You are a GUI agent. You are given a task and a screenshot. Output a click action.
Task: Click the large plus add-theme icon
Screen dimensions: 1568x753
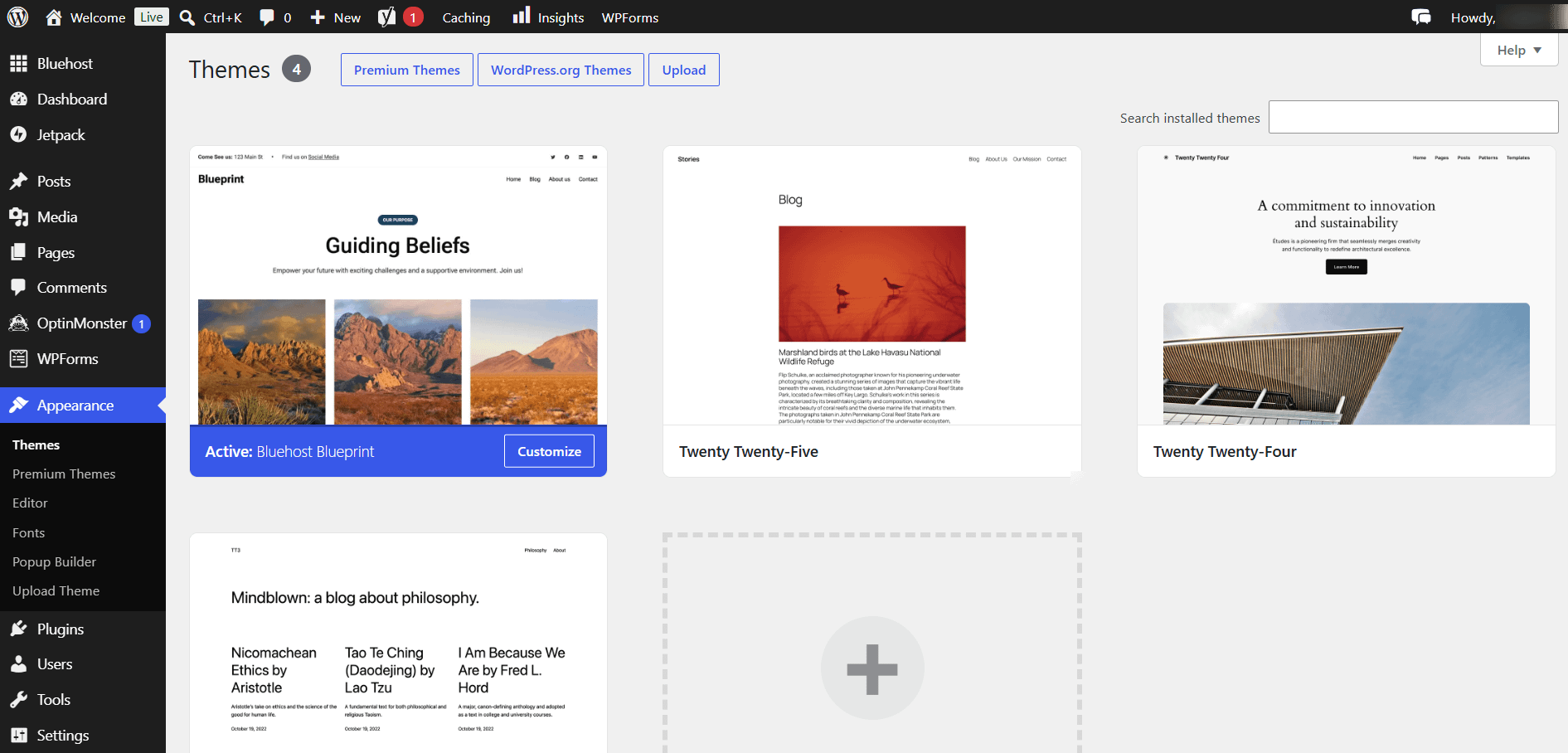(872, 668)
